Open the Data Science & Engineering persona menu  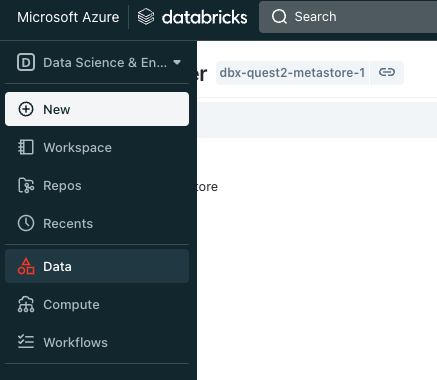[x=97, y=62]
